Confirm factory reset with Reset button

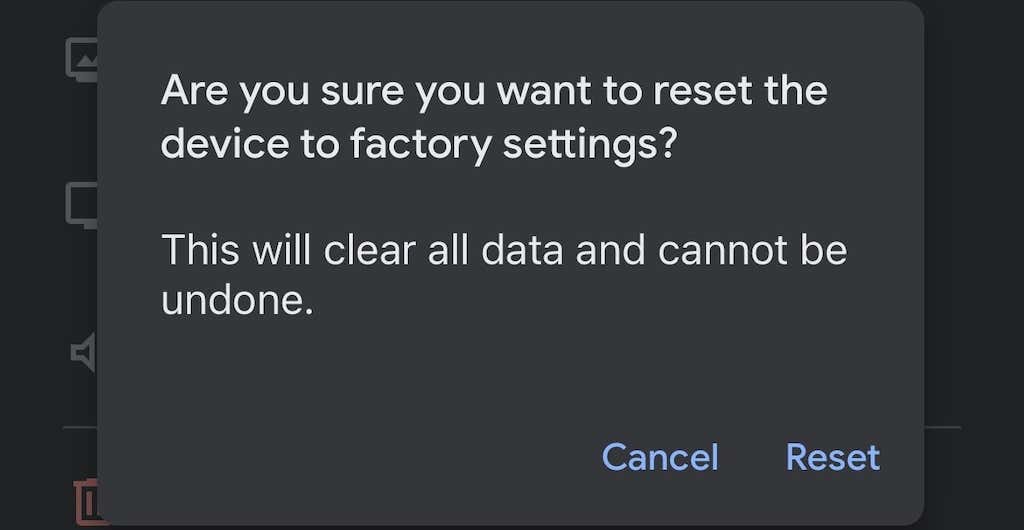[832, 457]
